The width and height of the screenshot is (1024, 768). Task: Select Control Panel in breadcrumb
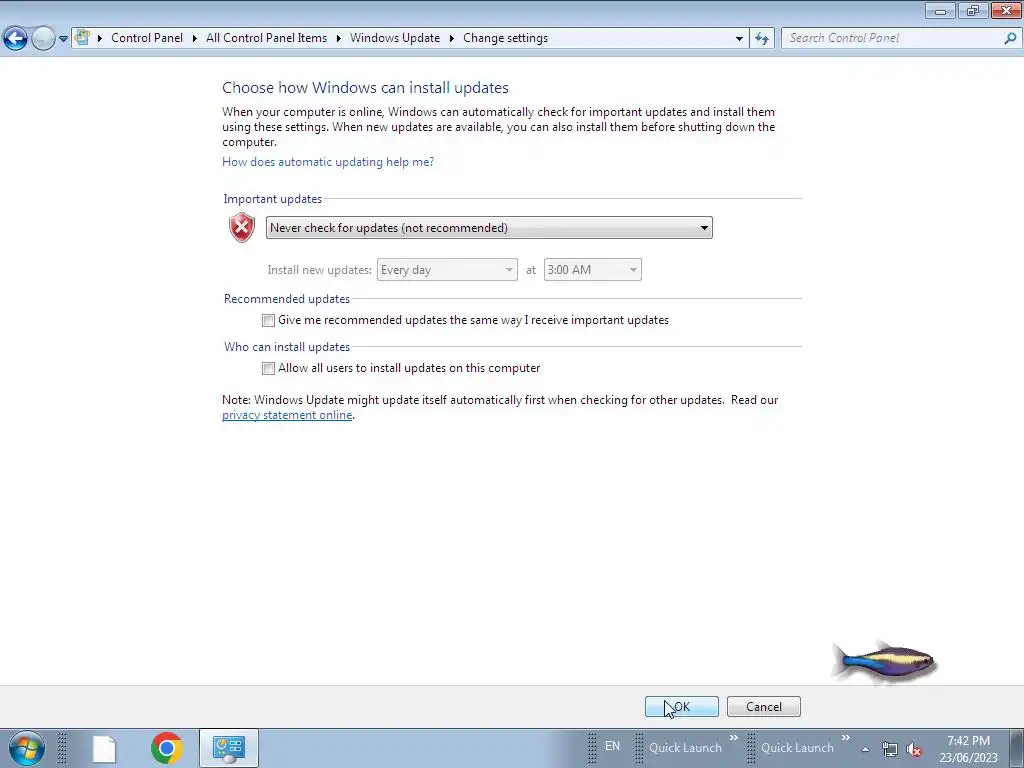(x=147, y=38)
